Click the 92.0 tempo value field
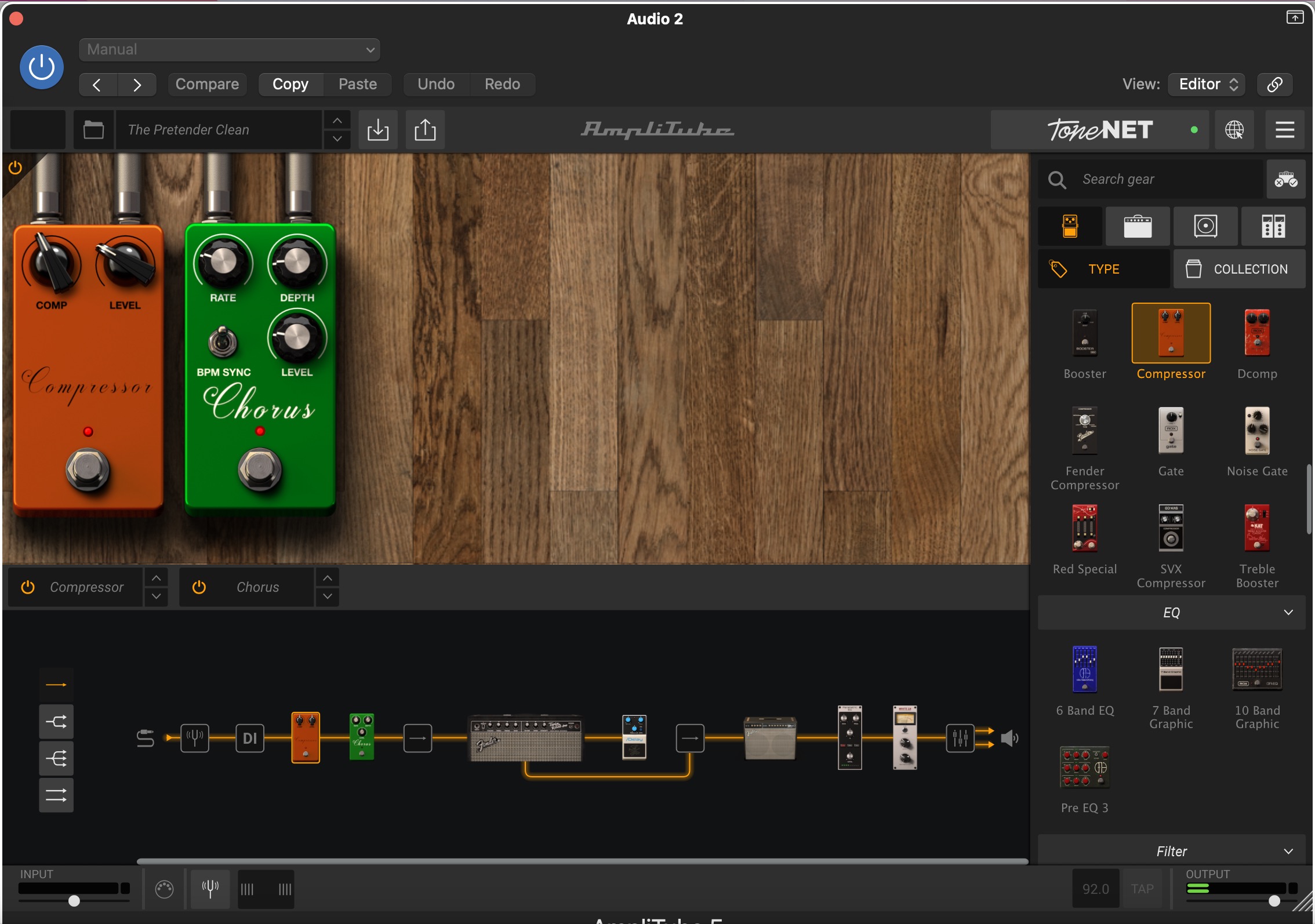 point(1095,889)
